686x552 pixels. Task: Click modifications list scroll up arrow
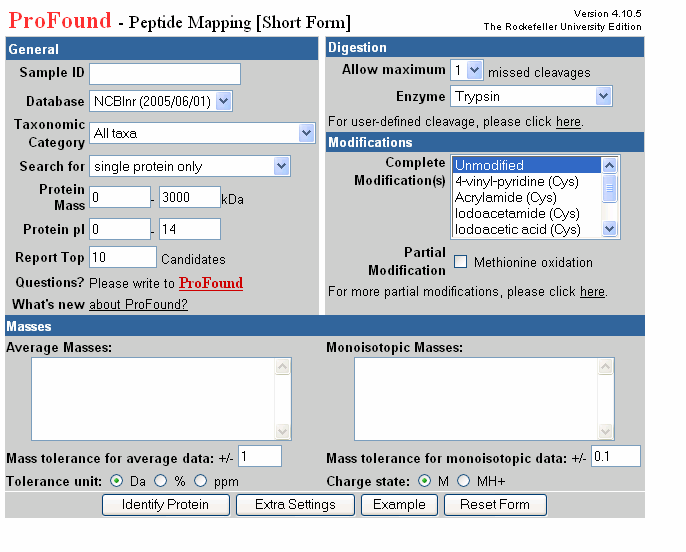pos(609,165)
